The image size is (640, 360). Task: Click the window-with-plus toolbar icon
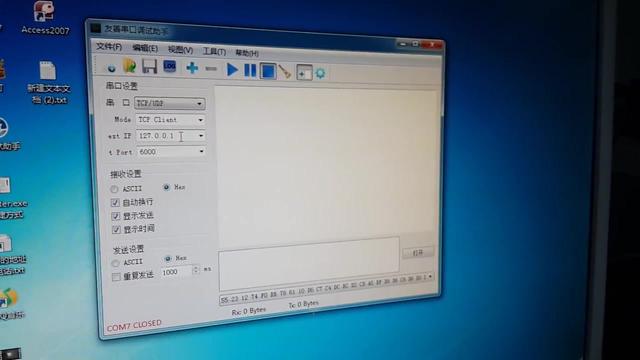pyautogui.click(x=304, y=73)
